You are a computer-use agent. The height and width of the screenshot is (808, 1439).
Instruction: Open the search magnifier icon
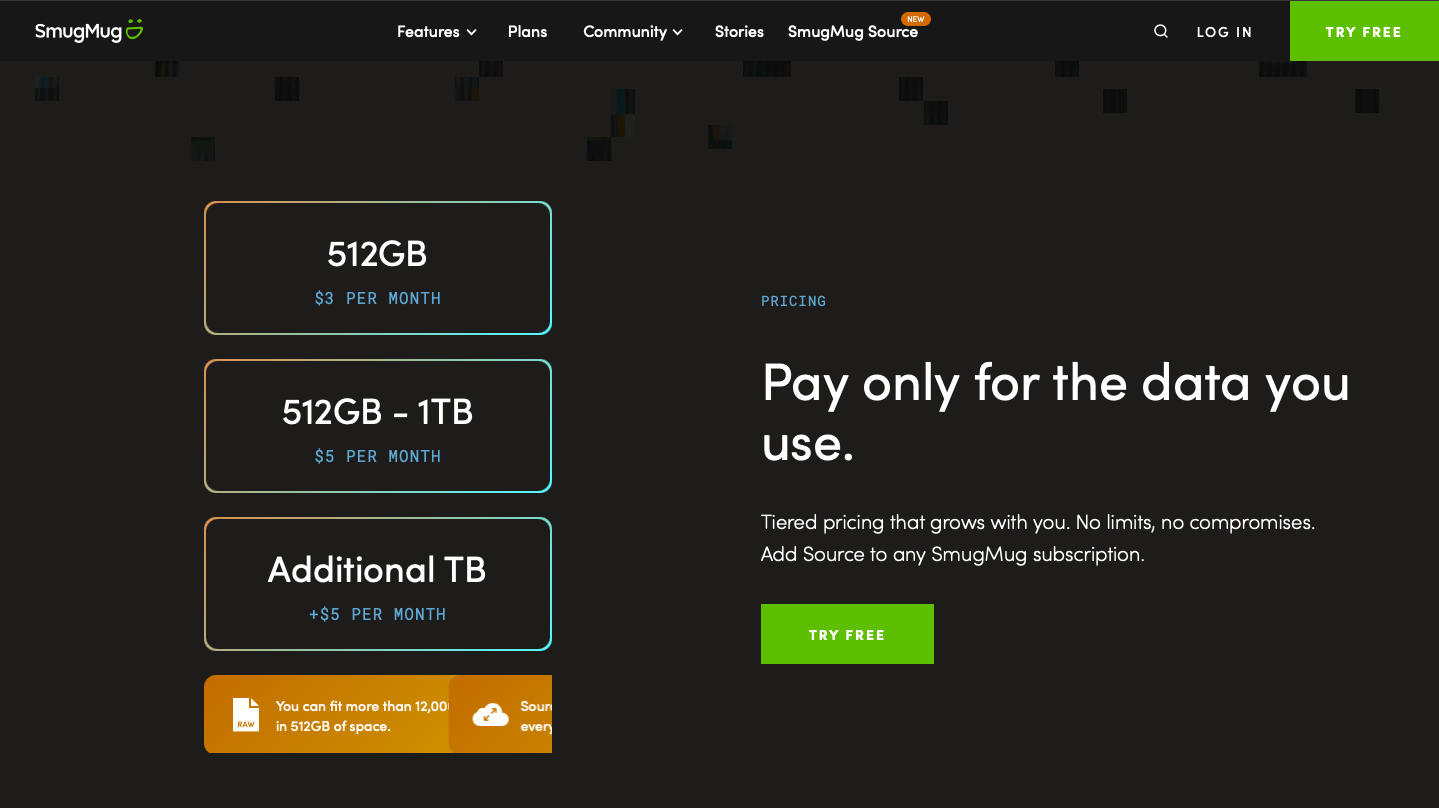pyautogui.click(x=1161, y=31)
